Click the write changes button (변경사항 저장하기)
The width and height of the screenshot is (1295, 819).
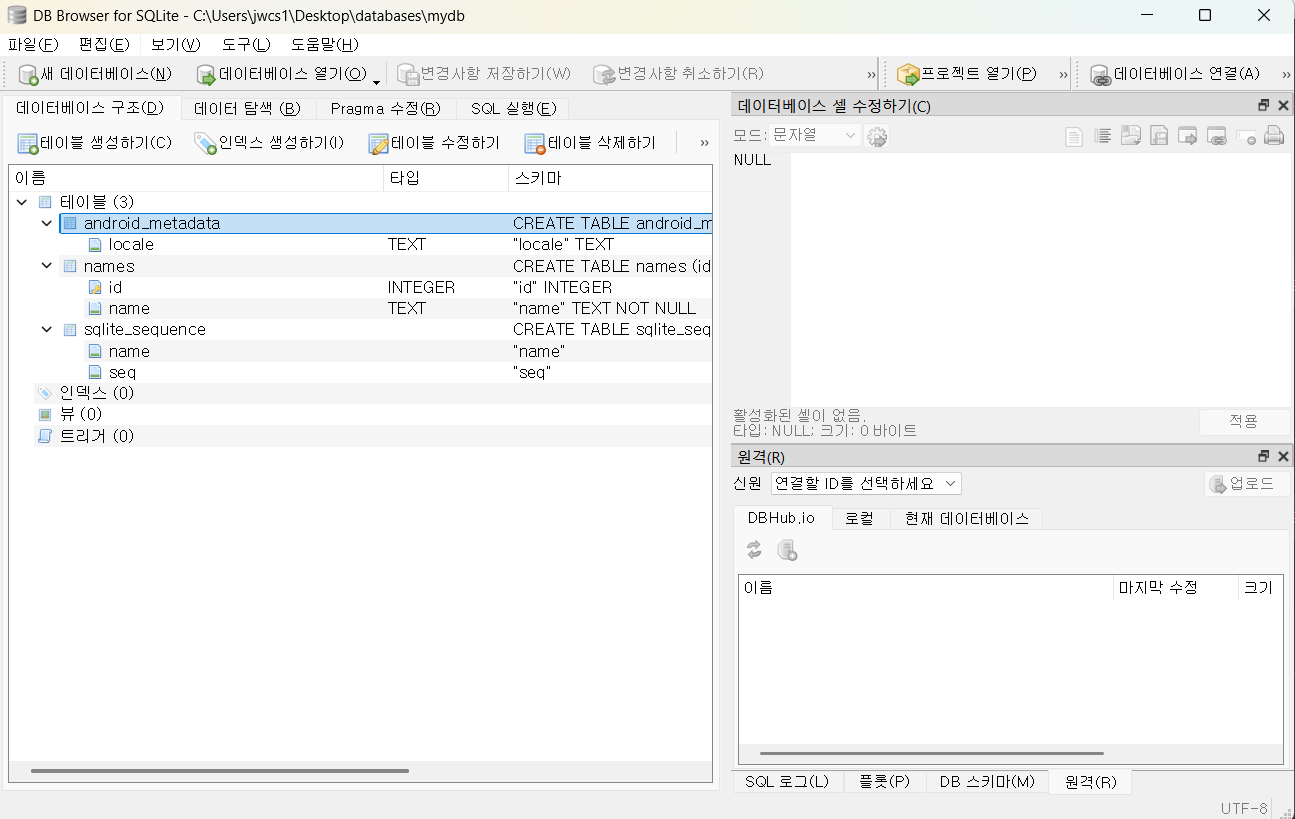(x=485, y=74)
